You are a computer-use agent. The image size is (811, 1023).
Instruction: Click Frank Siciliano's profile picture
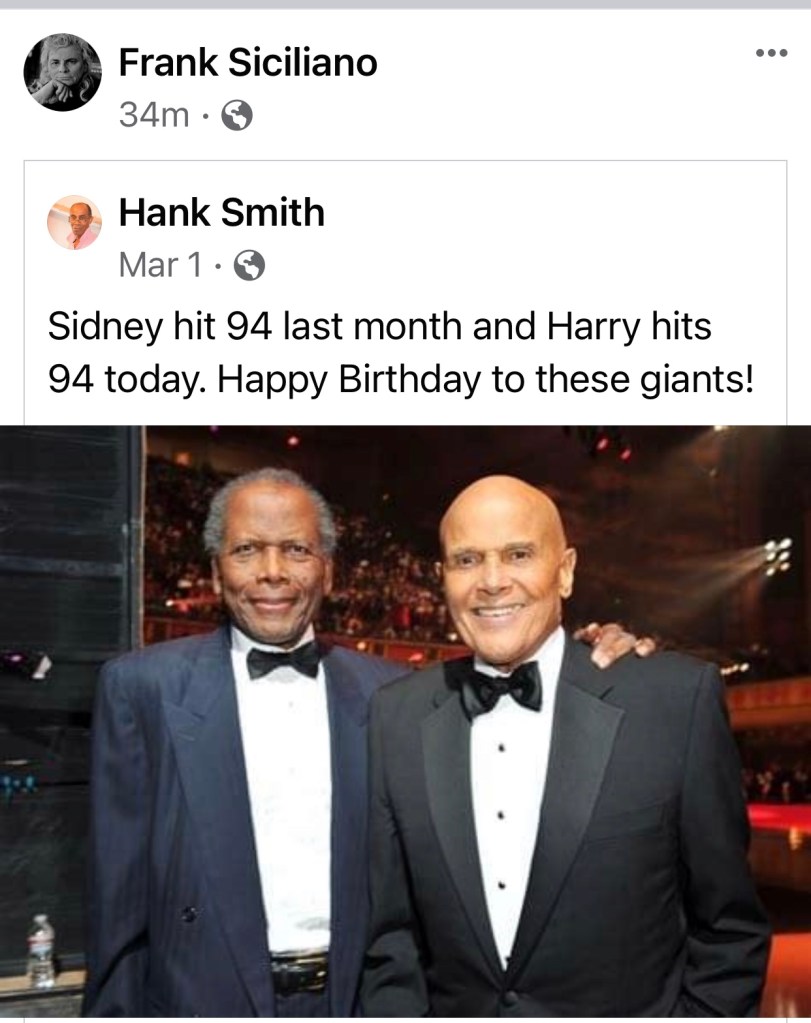pos(62,72)
